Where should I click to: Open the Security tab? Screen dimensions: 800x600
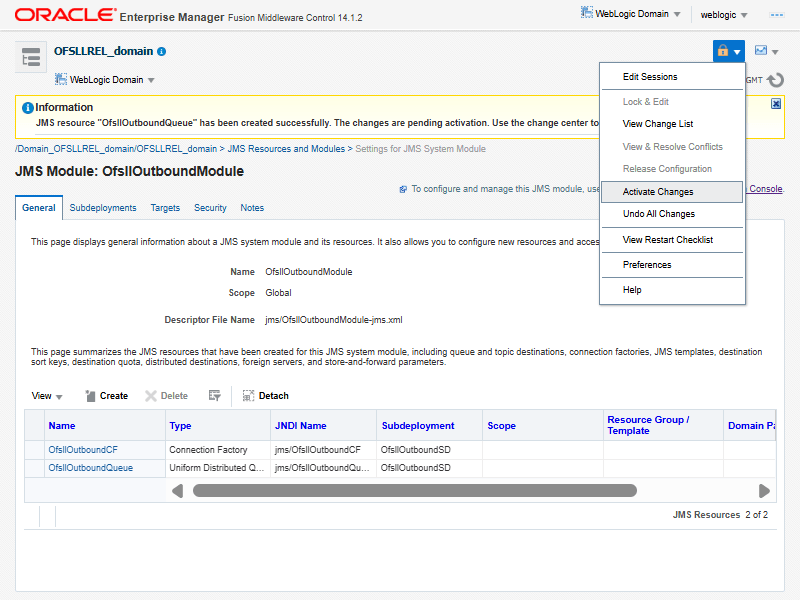210,208
